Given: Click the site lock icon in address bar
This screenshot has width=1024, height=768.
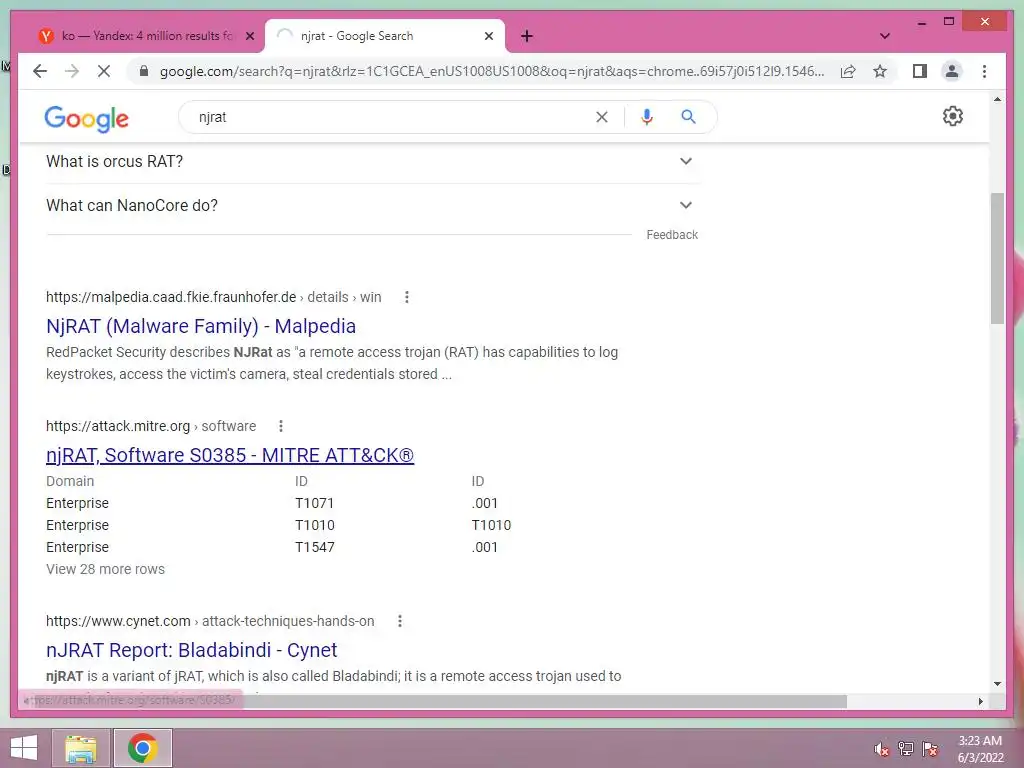Looking at the screenshot, I should coord(144,71).
